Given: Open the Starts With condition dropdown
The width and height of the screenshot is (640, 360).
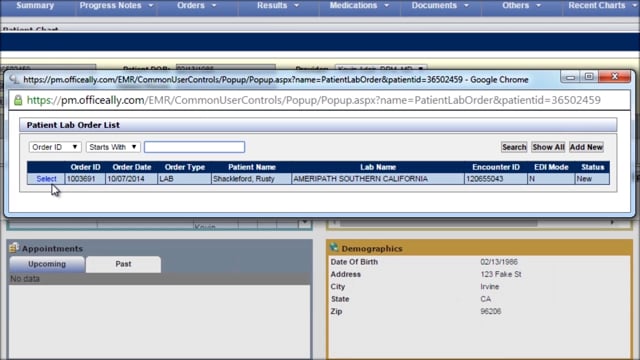Looking at the screenshot, I should pyautogui.click(x=113, y=147).
